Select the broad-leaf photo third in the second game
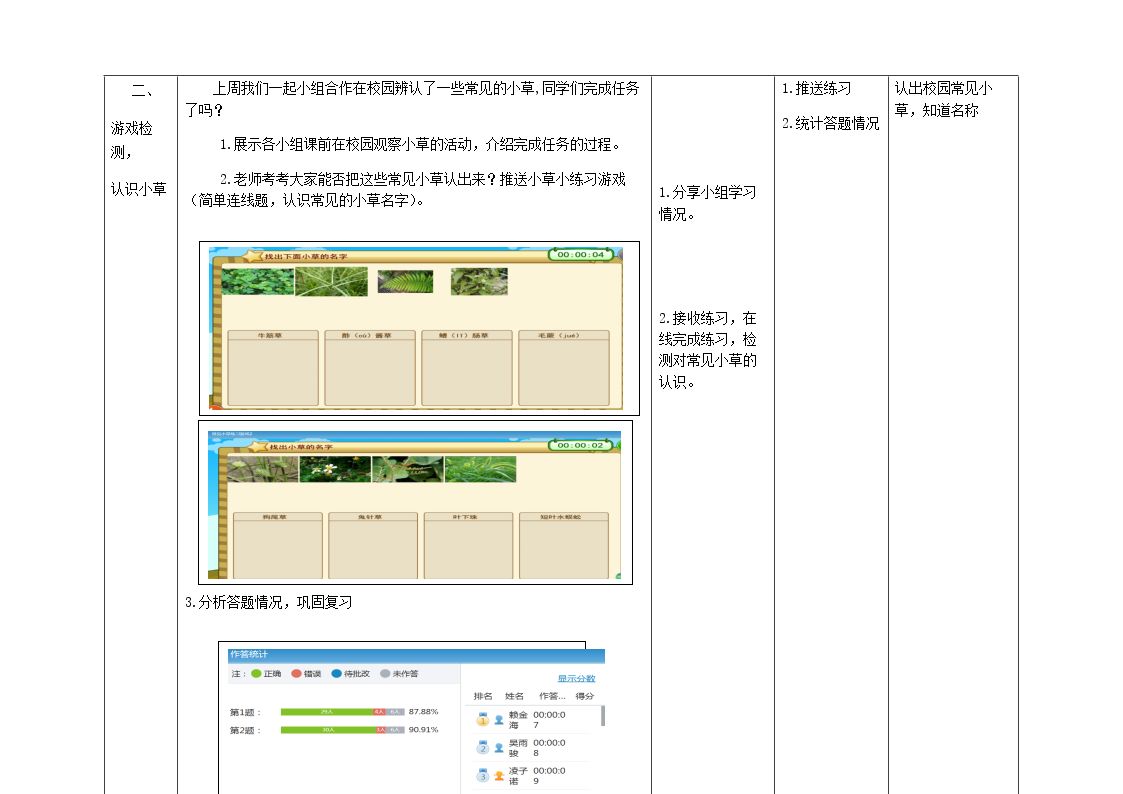This screenshot has width=1123, height=794. (408, 470)
